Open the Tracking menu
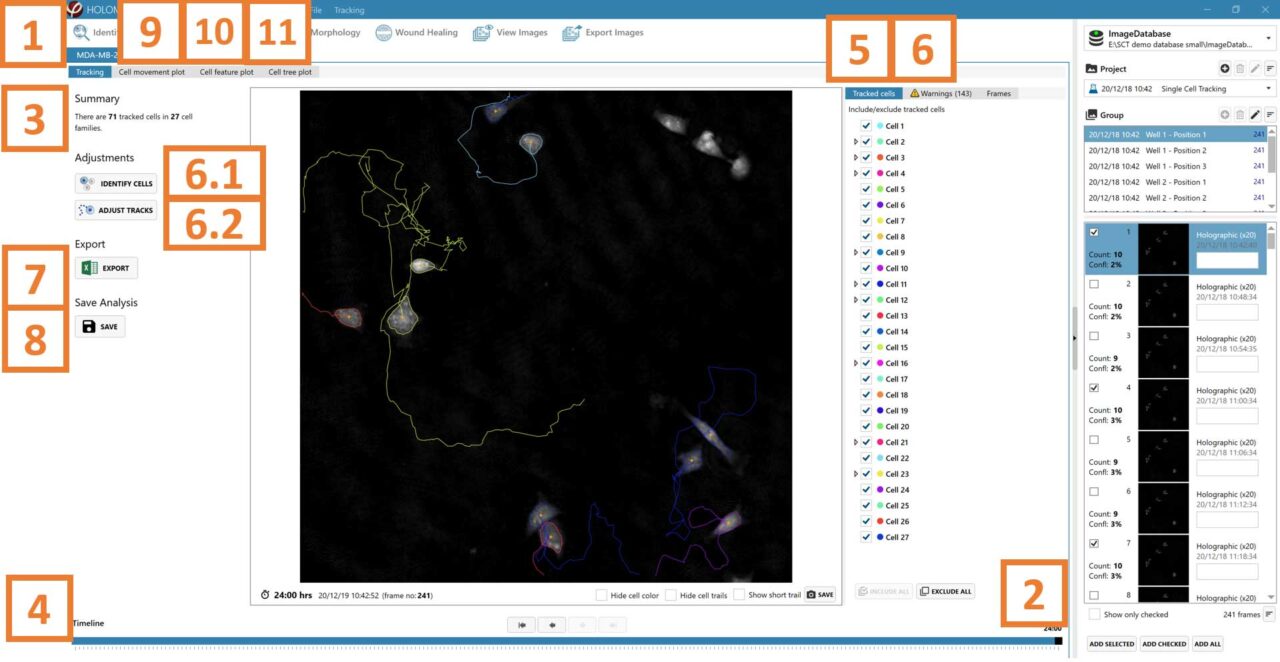Image resolution: width=1280 pixels, height=662 pixels. point(349,9)
